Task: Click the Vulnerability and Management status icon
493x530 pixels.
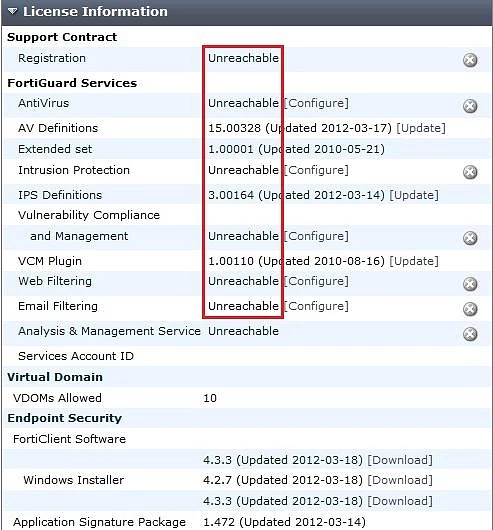Action: click(470, 238)
